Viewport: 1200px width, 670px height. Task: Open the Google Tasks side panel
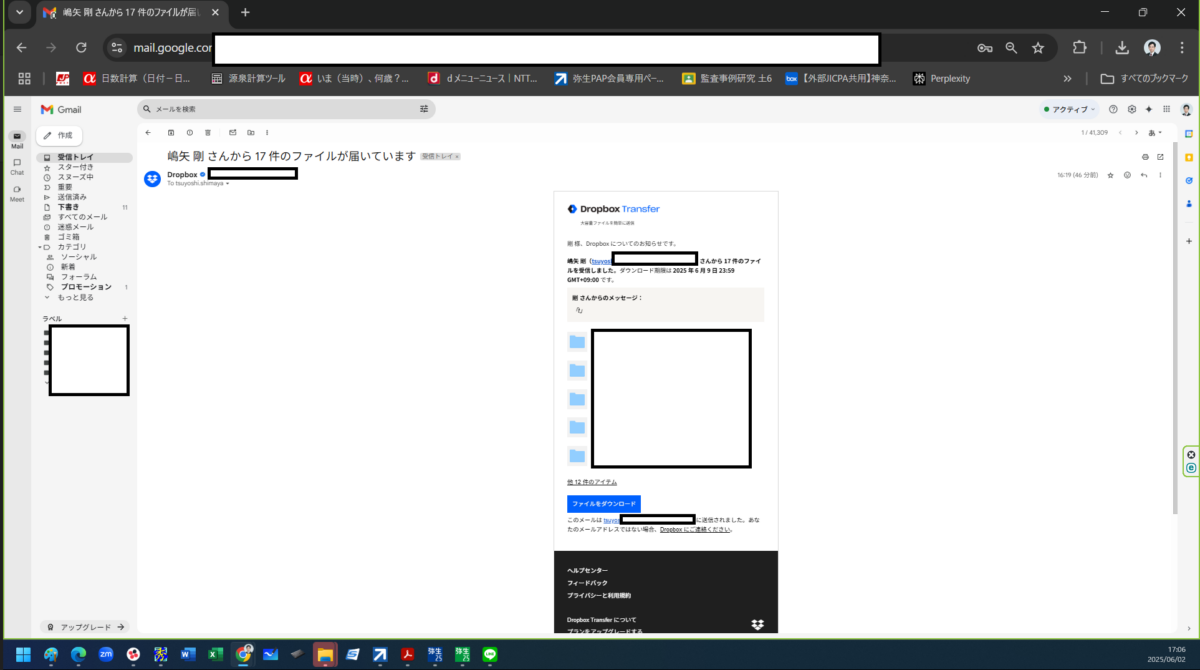tap(1189, 181)
